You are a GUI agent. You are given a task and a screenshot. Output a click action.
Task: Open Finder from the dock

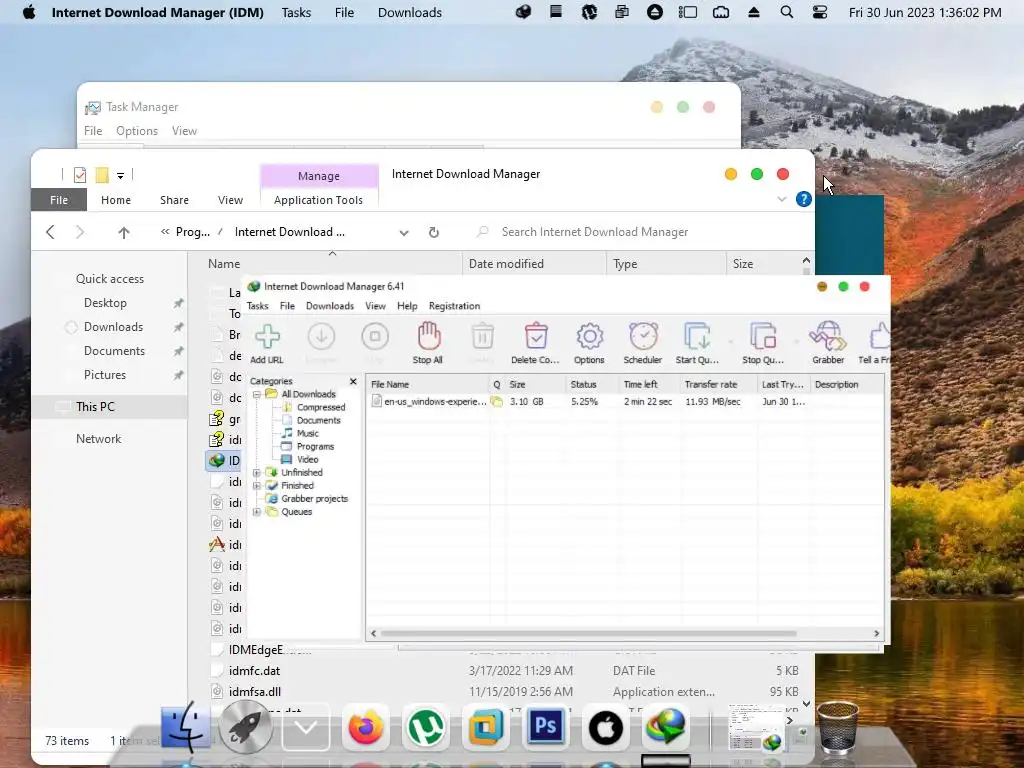[x=186, y=728]
